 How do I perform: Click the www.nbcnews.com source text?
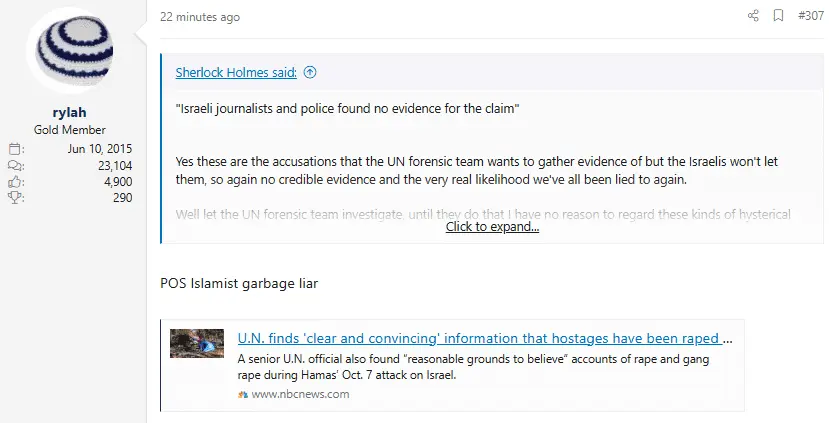[x=300, y=394]
